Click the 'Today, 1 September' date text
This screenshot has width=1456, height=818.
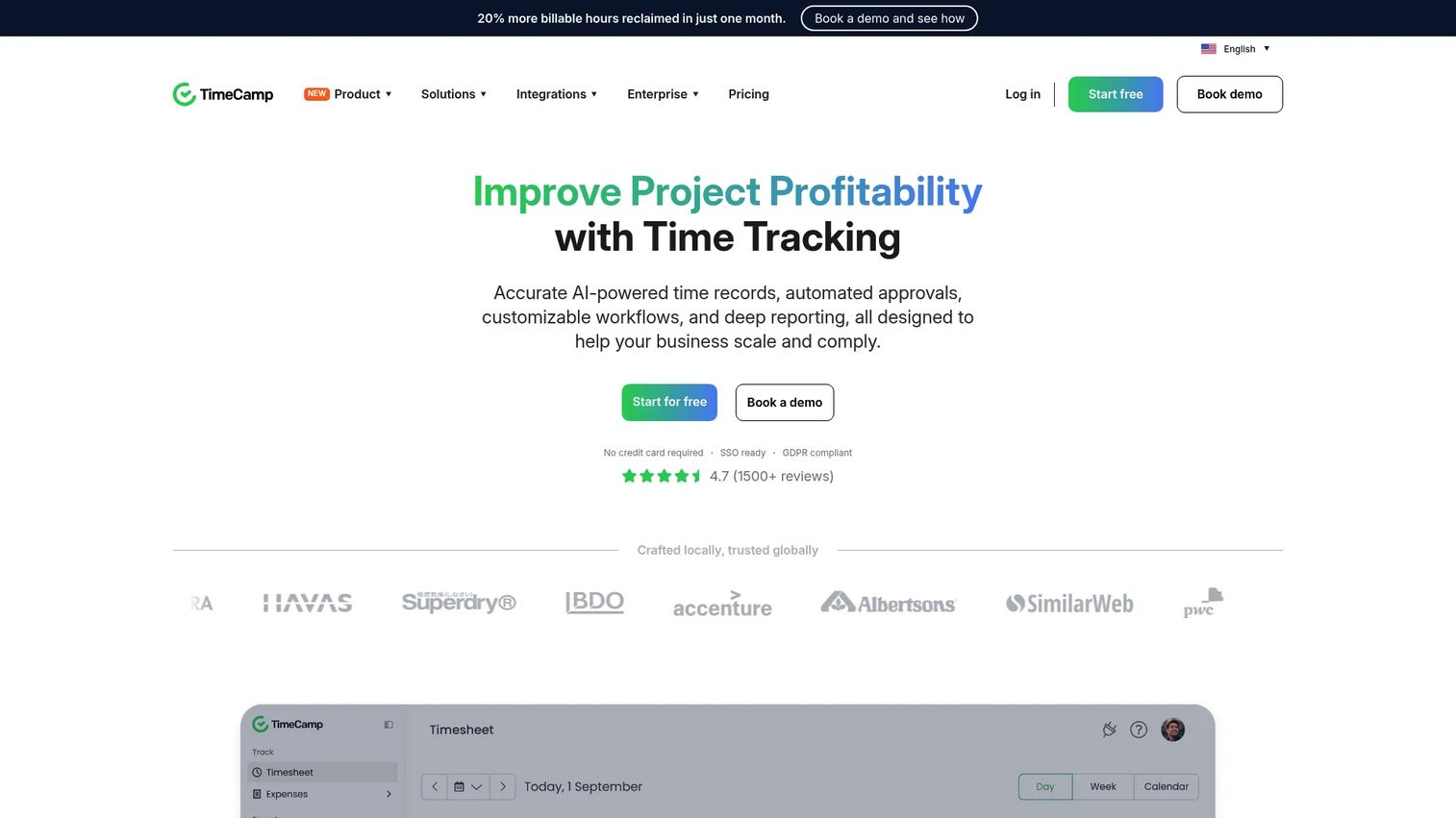point(583,786)
